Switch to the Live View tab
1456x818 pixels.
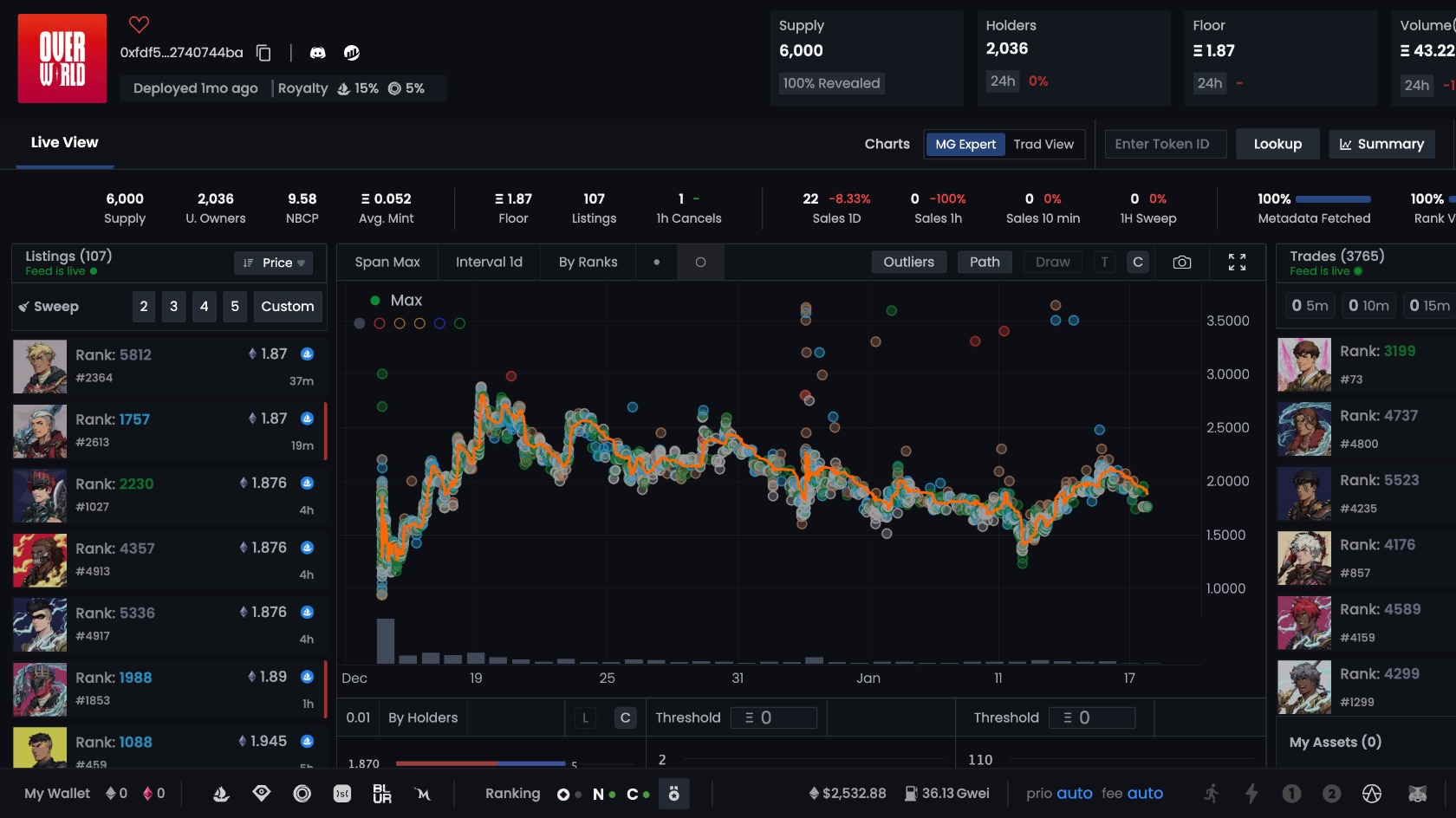65,142
